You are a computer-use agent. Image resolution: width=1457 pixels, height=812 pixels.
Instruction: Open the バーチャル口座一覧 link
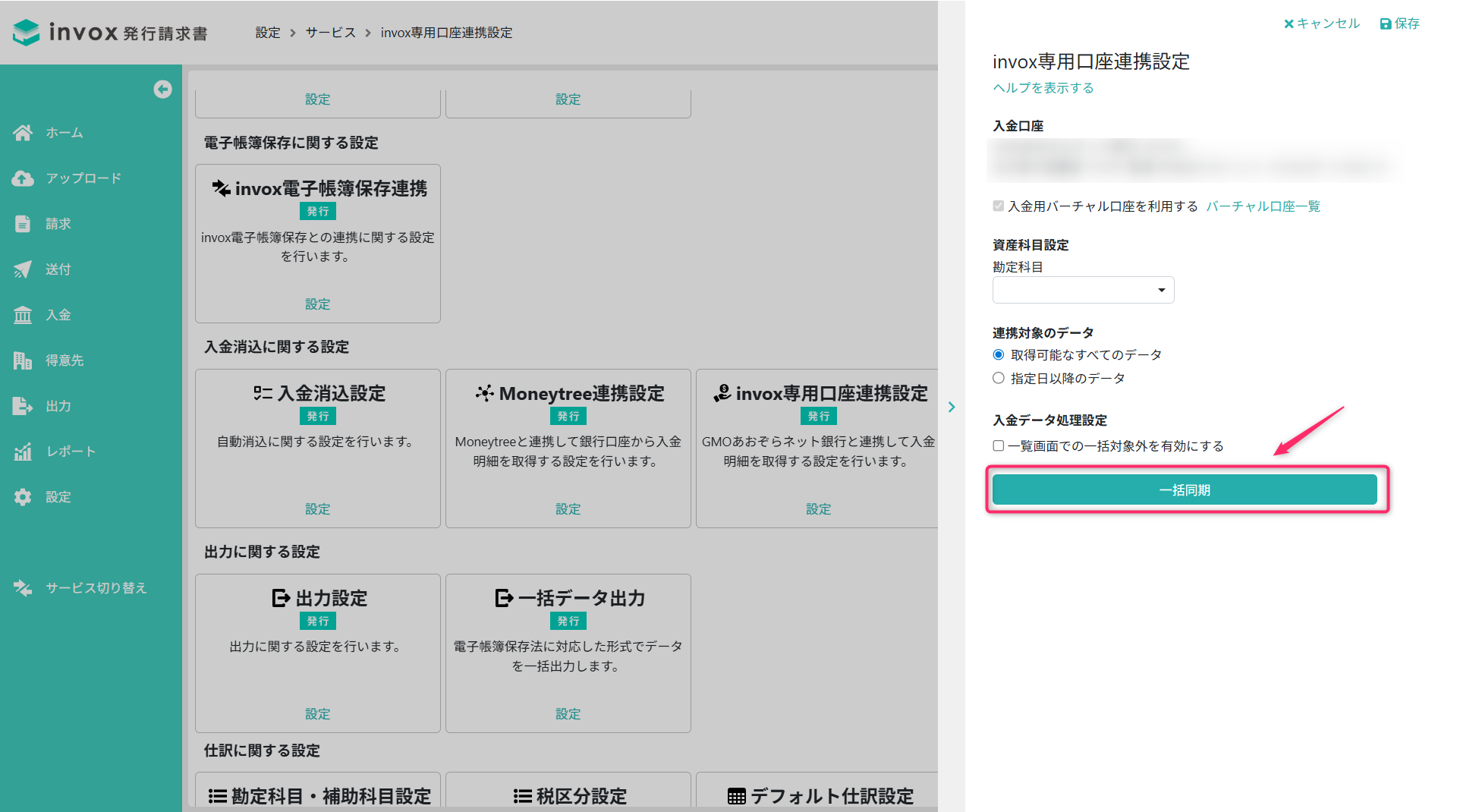(1263, 206)
